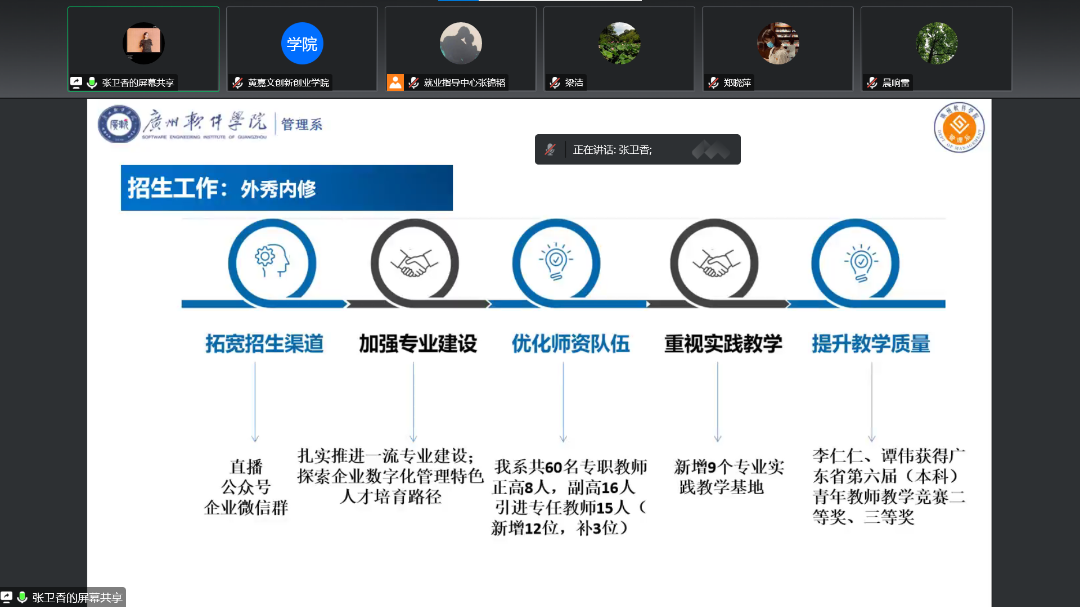1080x607 pixels.
Task: Click the muted mic icon next to 郑晓萍
Action: pyautogui.click(x=713, y=83)
